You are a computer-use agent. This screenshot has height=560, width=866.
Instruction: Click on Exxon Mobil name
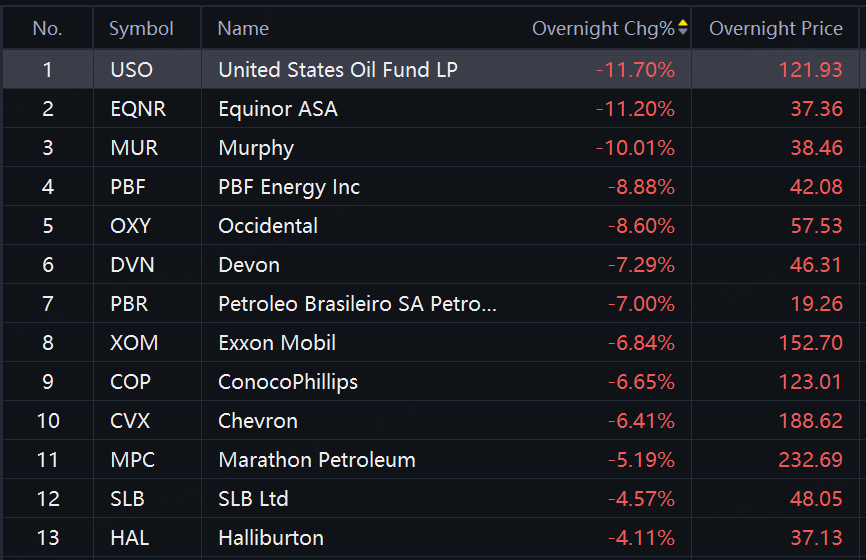(x=277, y=343)
